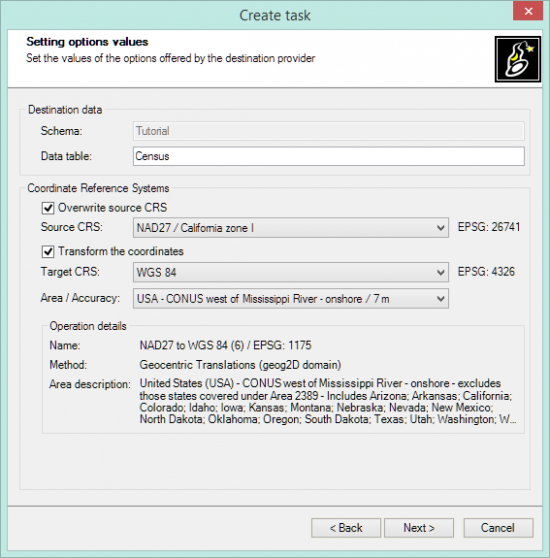Select the WGS 84 combo box
The image size is (550, 558).
pyautogui.click(x=291, y=273)
